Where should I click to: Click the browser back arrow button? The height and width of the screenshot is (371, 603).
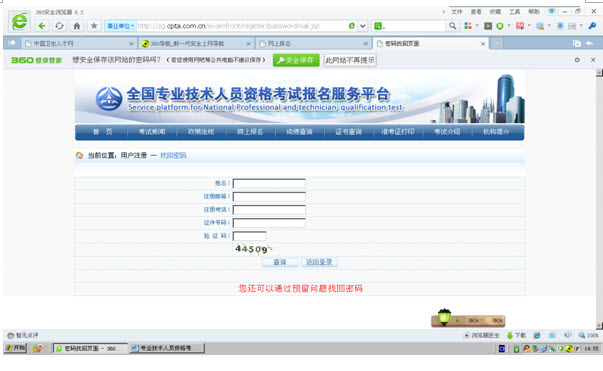pyautogui.click(x=42, y=26)
